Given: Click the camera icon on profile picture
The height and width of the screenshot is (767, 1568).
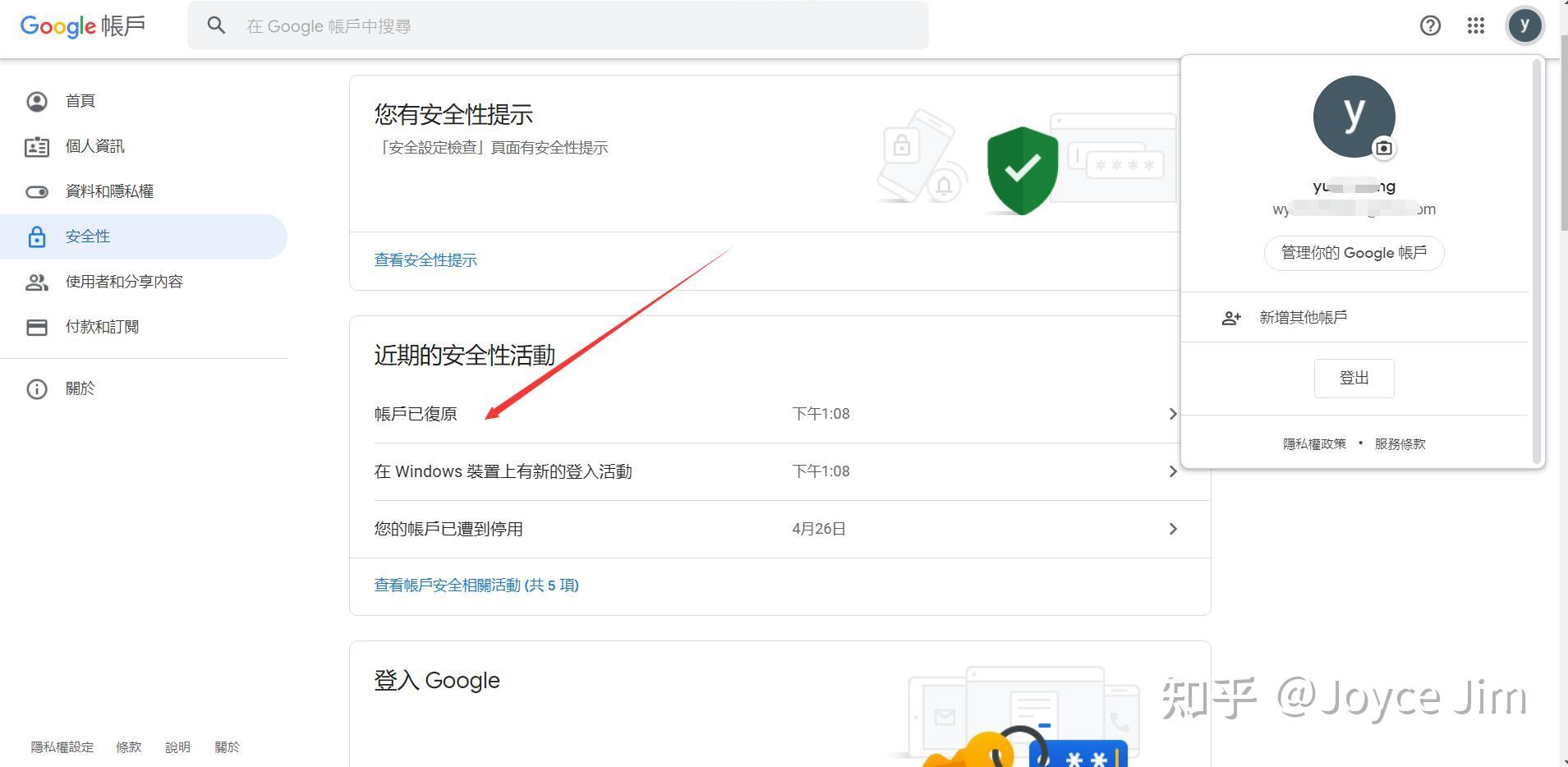Looking at the screenshot, I should [1384, 148].
